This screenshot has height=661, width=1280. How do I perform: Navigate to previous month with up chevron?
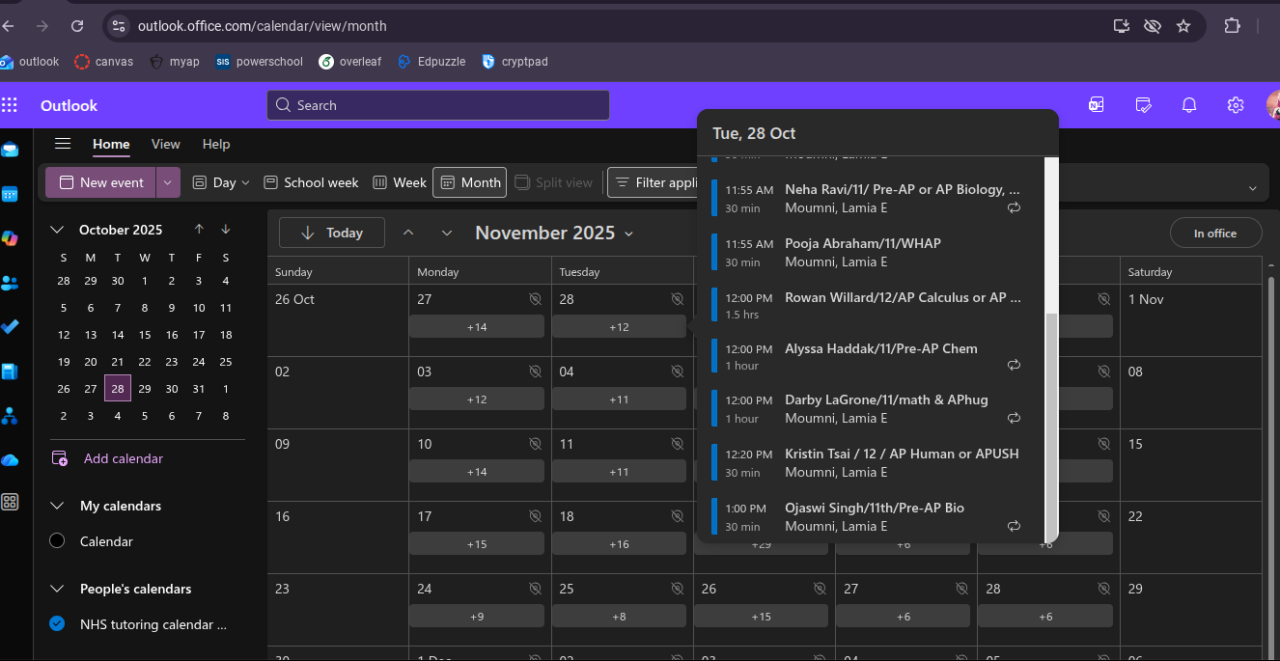click(x=408, y=233)
